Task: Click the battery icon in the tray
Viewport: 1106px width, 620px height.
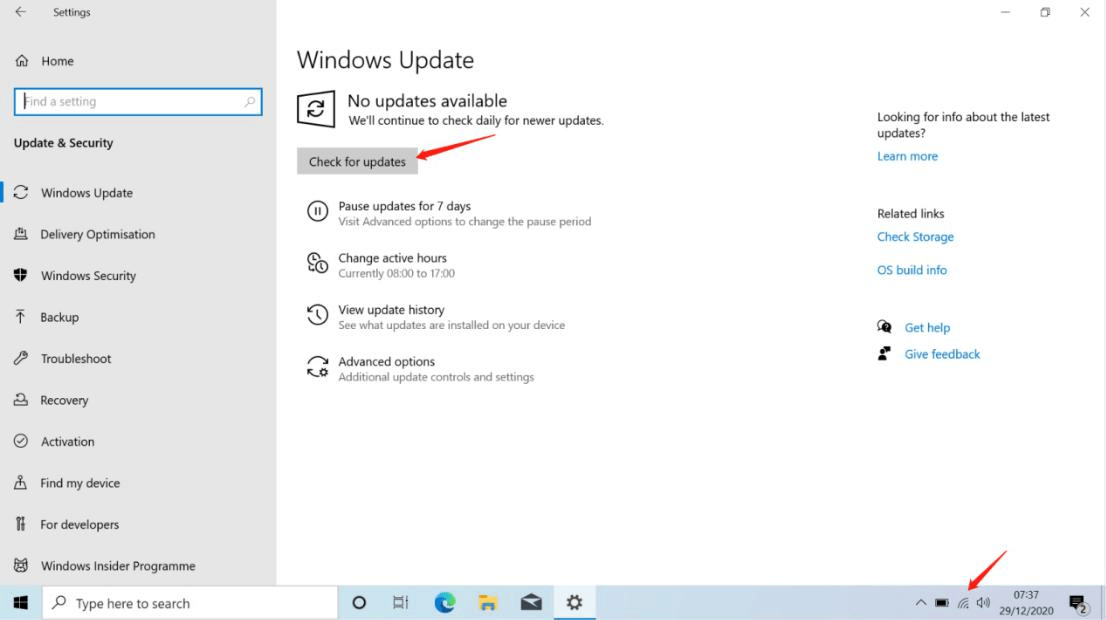Action: (x=942, y=603)
